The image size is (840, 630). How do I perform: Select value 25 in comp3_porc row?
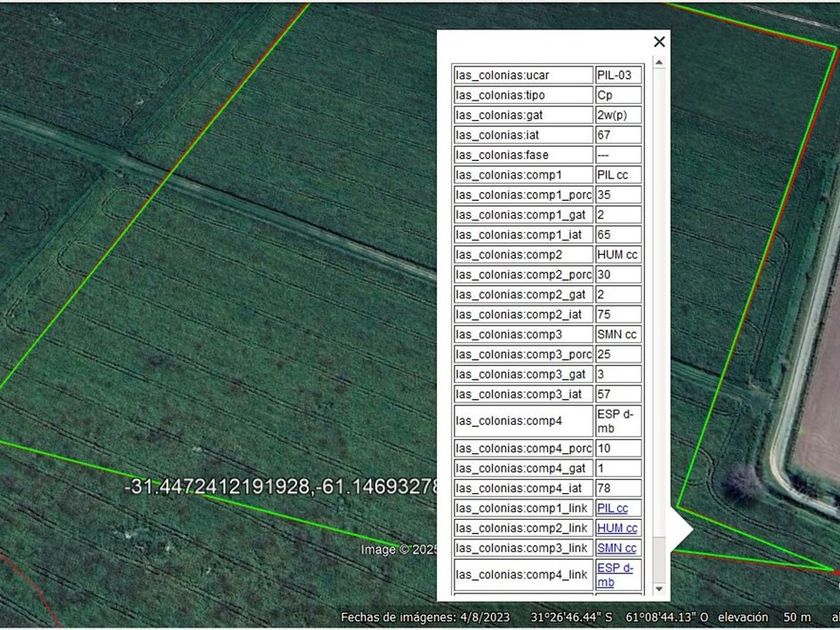618,354
